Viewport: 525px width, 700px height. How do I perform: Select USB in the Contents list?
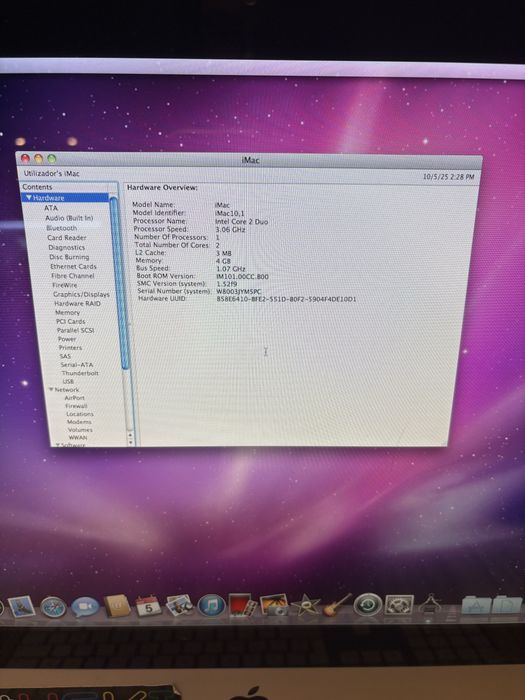tap(68, 381)
